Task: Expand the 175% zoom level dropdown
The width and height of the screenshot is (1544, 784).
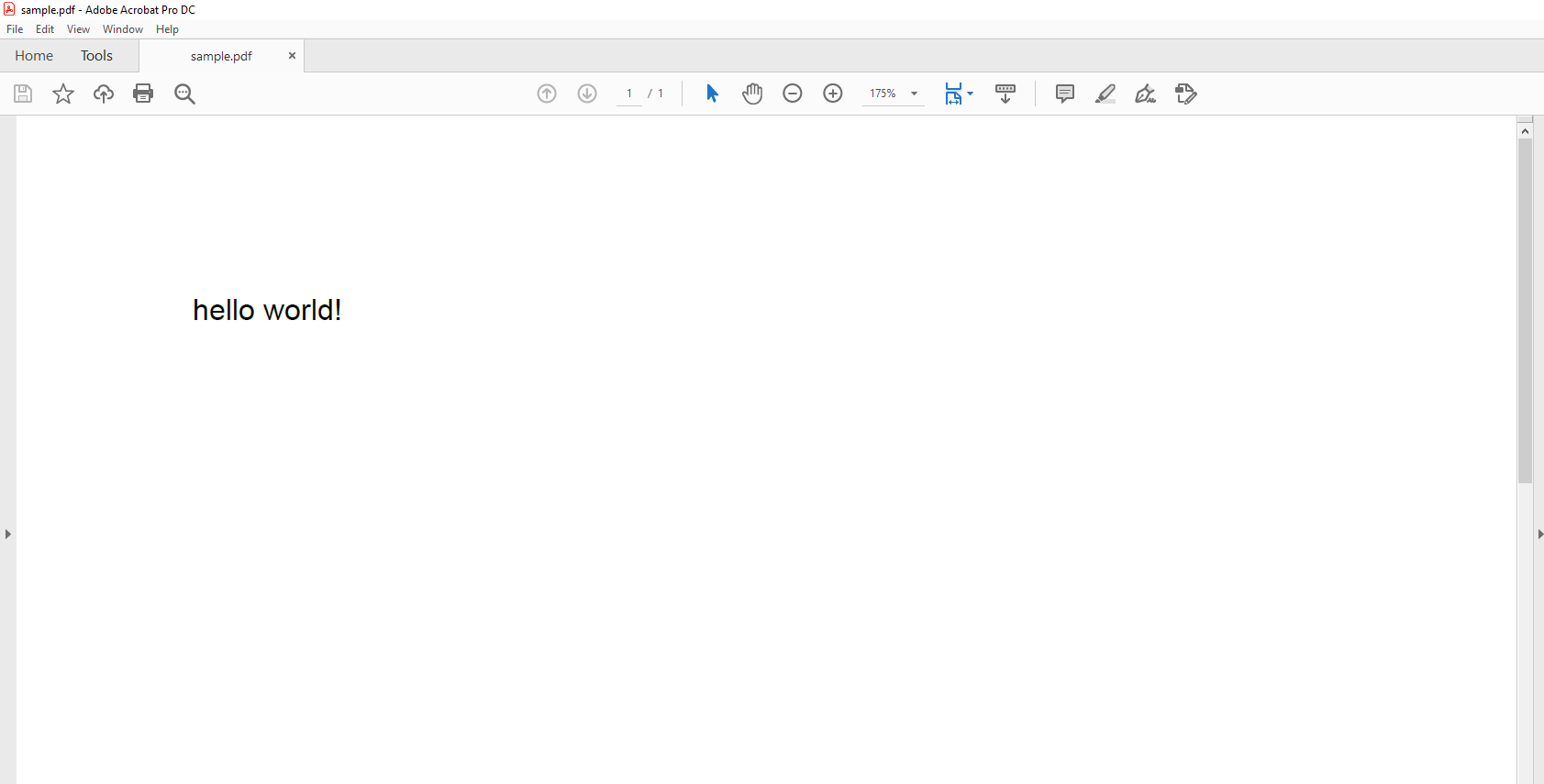Action: [x=914, y=94]
